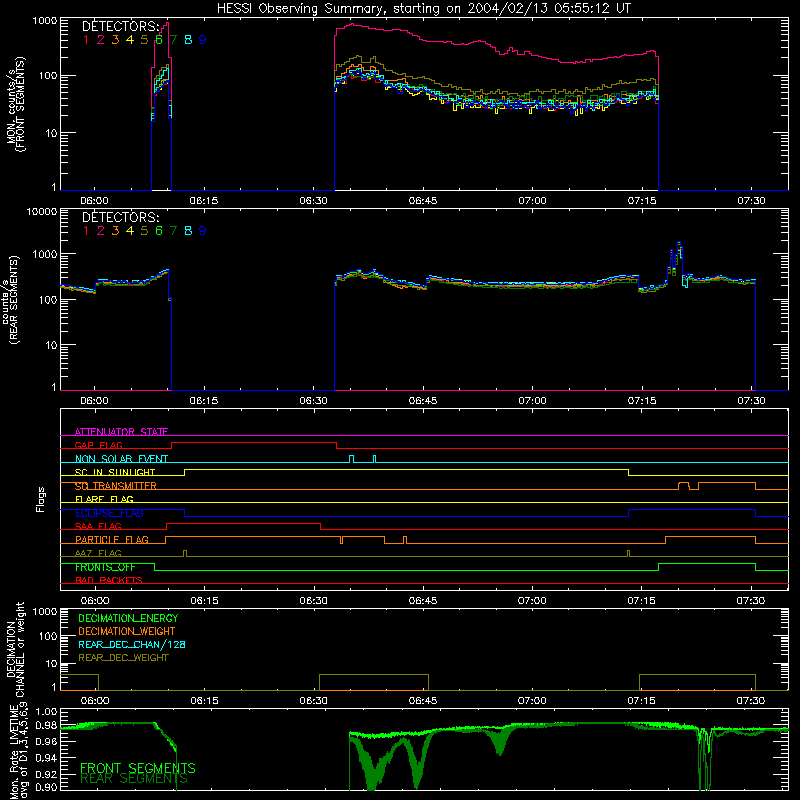Click olive detector '5' in rear segments legend
This screenshot has height=800, width=800.
click(144, 231)
